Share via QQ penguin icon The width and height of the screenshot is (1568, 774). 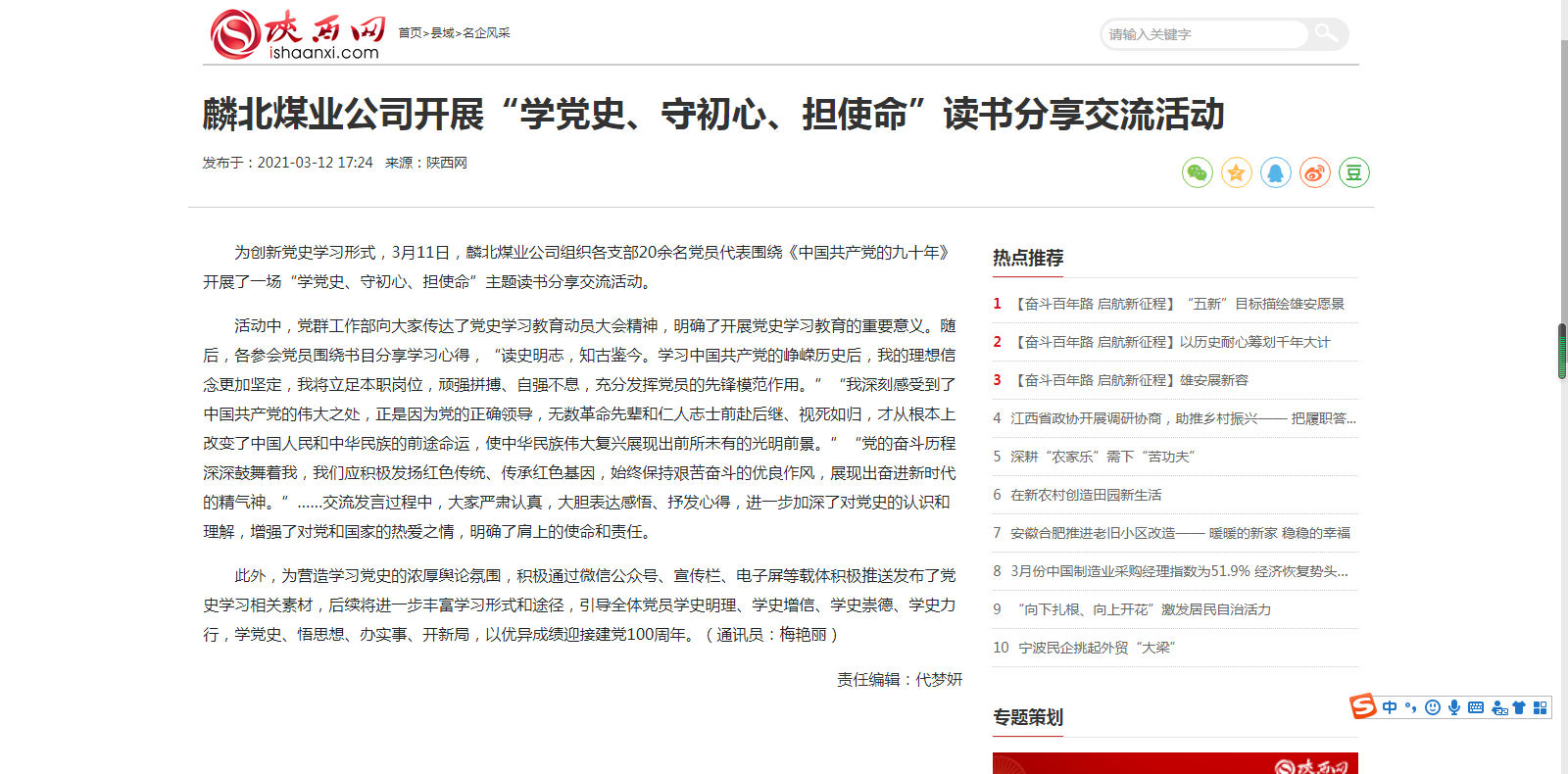pyautogui.click(x=1275, y=172)
